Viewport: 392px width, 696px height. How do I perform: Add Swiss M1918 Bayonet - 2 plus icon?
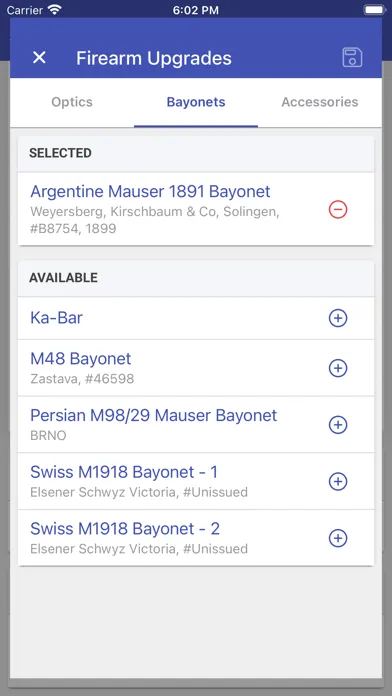[338, 538]
